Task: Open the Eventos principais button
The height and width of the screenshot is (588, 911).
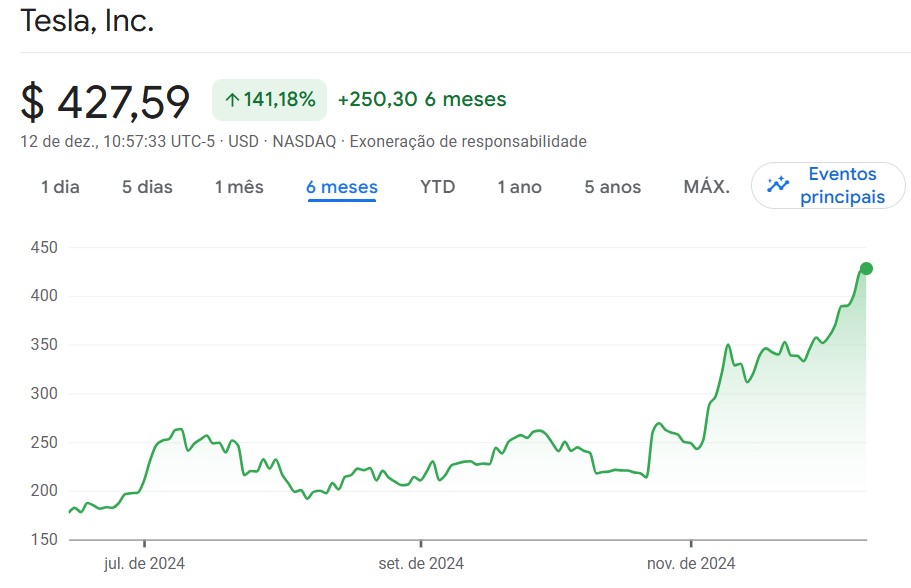Action: 828,185
